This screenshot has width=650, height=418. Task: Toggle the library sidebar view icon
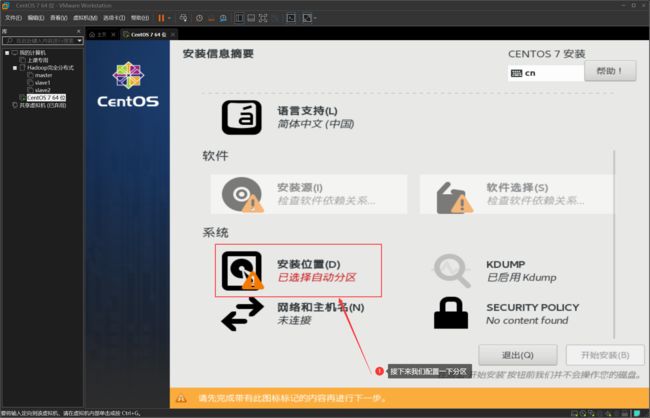(239, 18)
